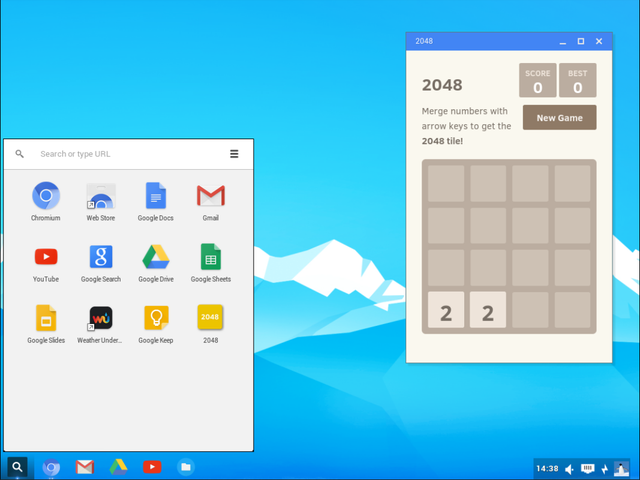The image size is (640, 480).
Task: Open the user avatar in the system tray
Action: [622, 469]
